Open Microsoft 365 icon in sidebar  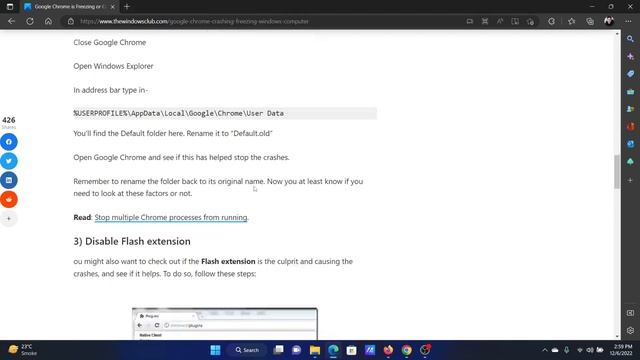point(631,127)
